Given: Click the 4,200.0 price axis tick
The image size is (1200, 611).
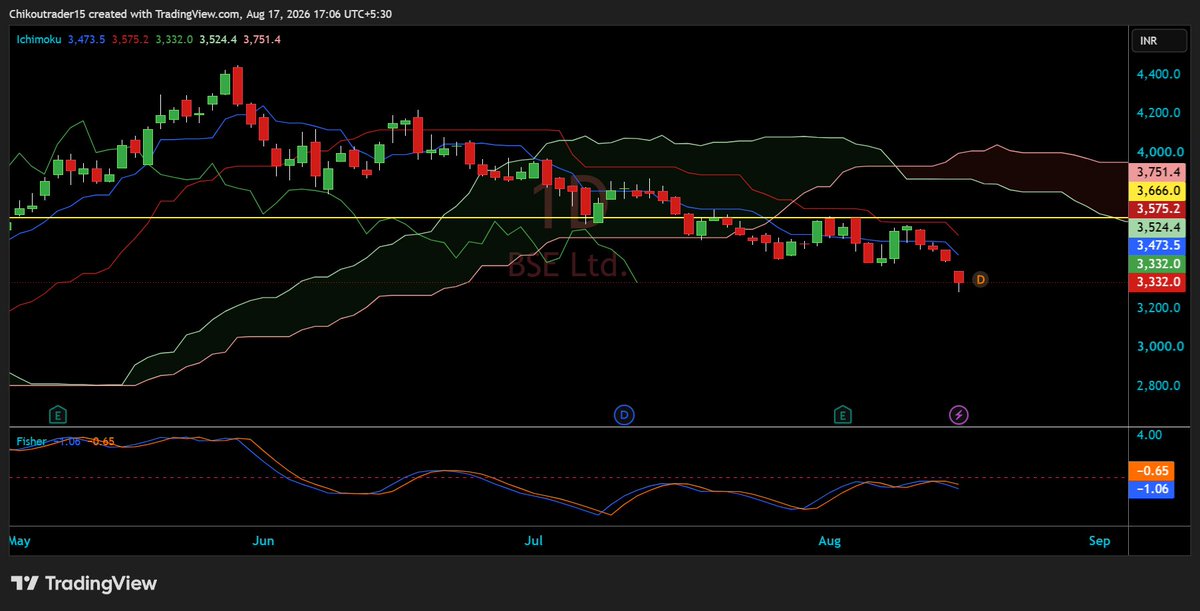Looking at the screenshot, I should tap(1158, 113).
